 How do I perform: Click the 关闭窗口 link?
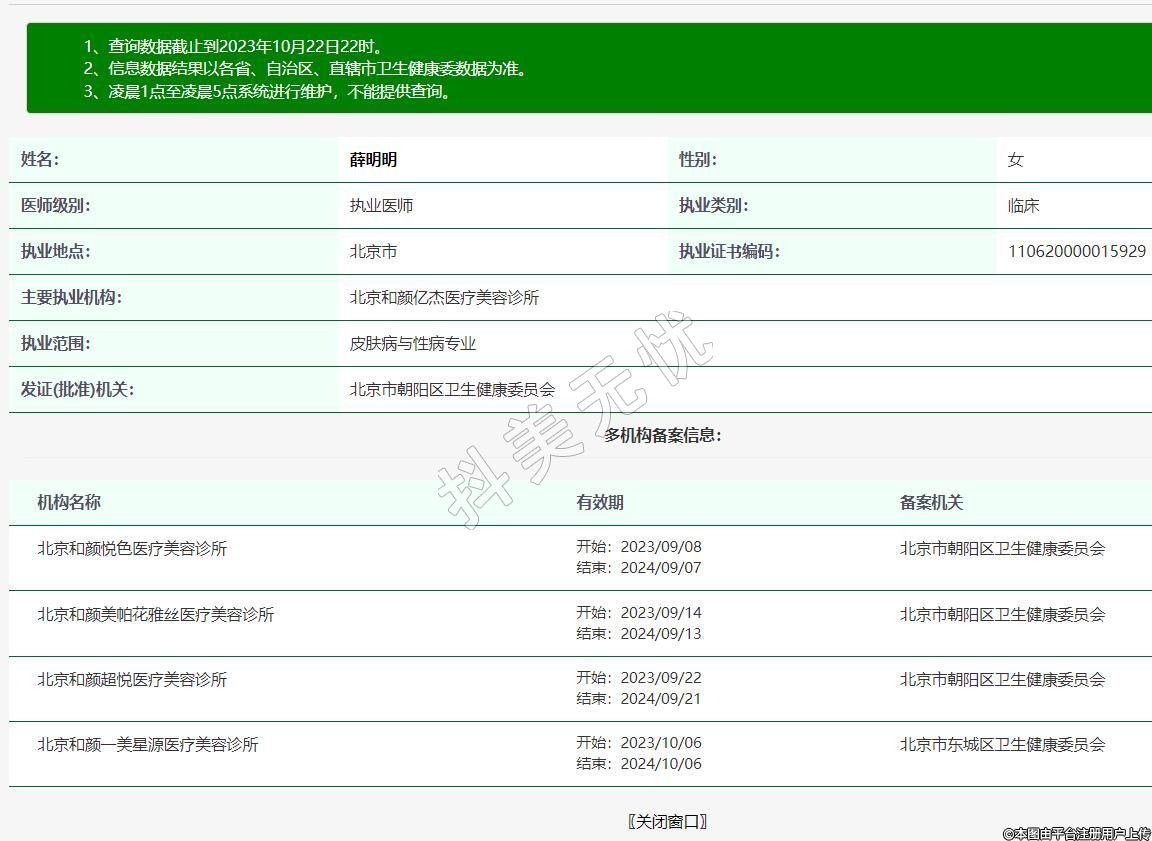[x=668, y=822]
